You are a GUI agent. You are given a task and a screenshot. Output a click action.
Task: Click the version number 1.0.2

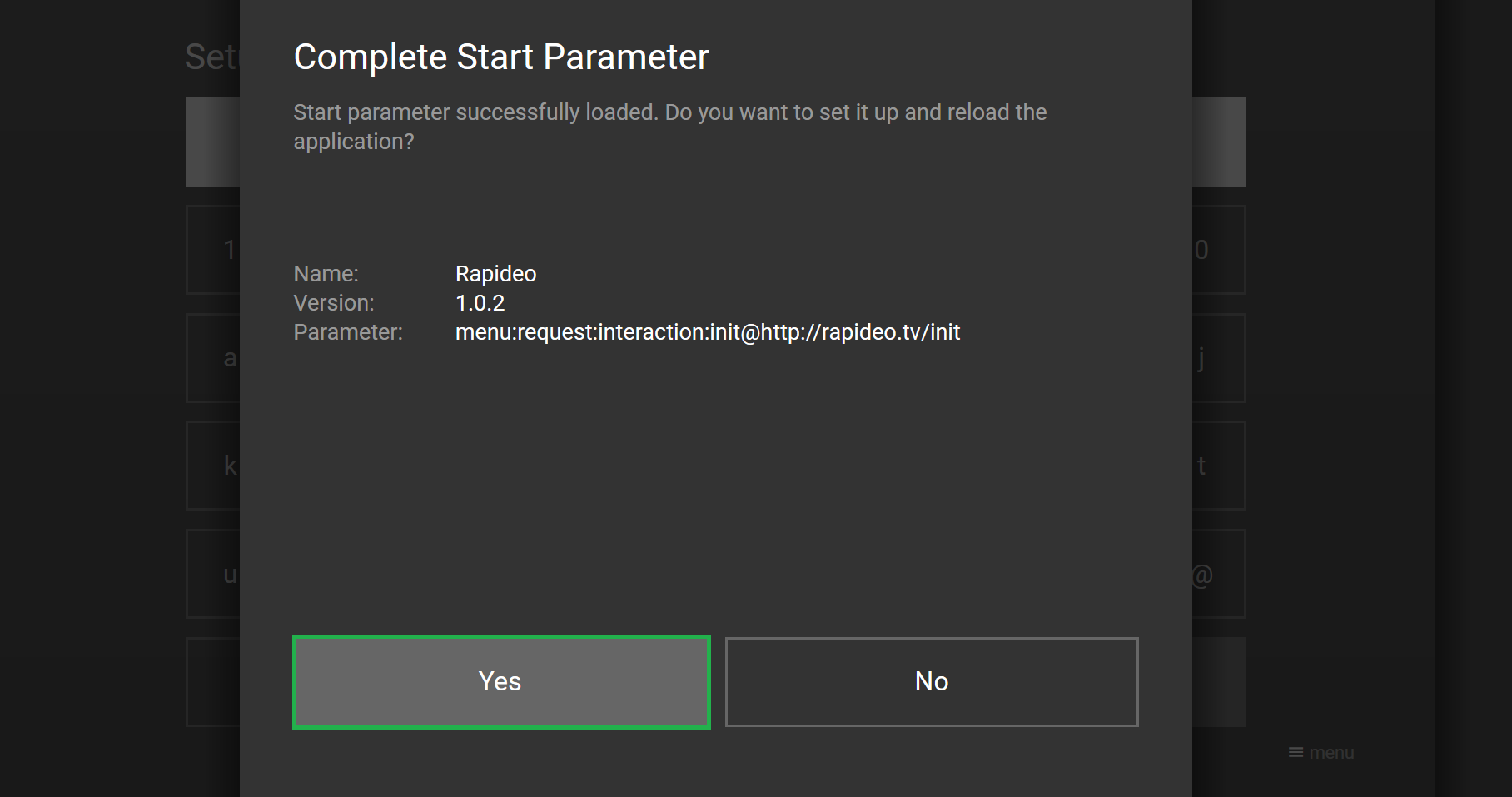pyautogui.click(x=480, y=303)
